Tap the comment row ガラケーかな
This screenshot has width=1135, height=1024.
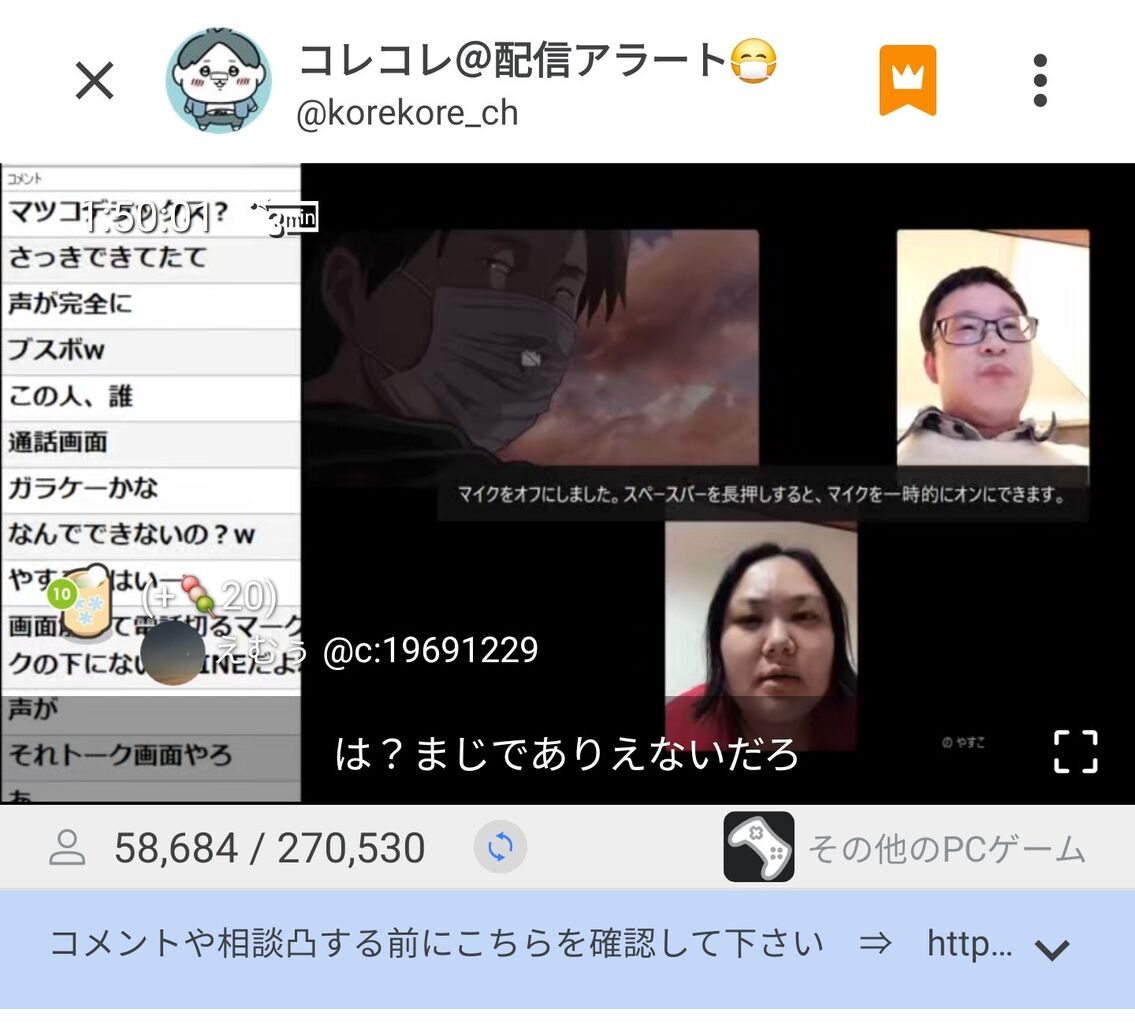point(151,489)
